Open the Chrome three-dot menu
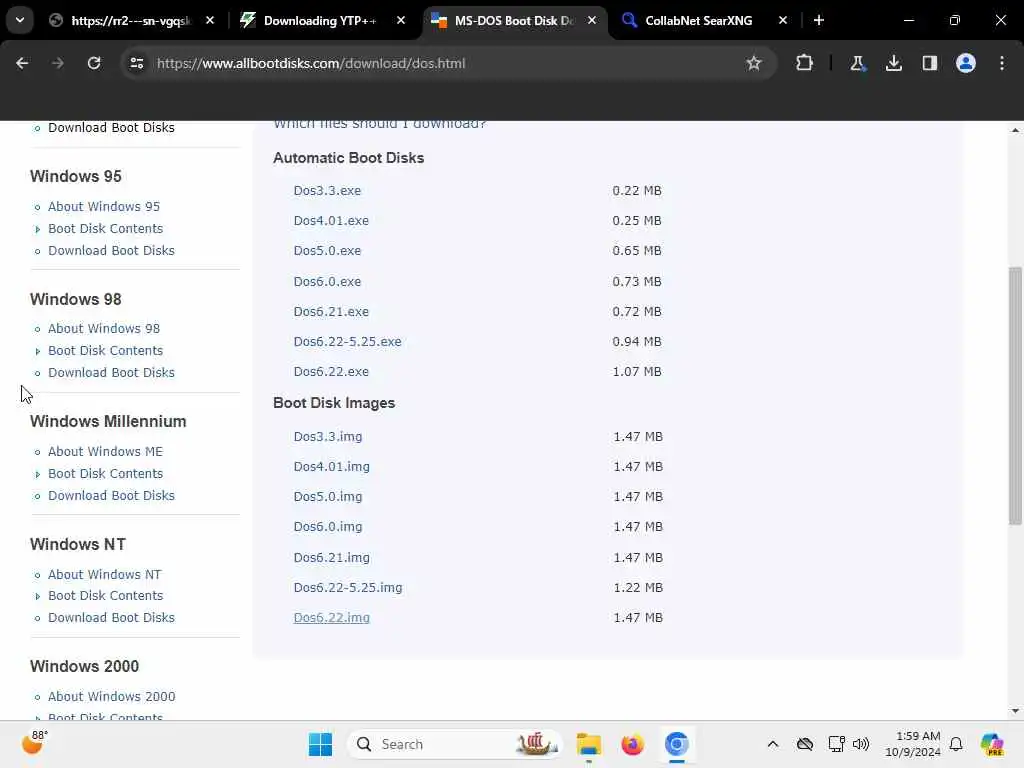 click(1002, 63)
